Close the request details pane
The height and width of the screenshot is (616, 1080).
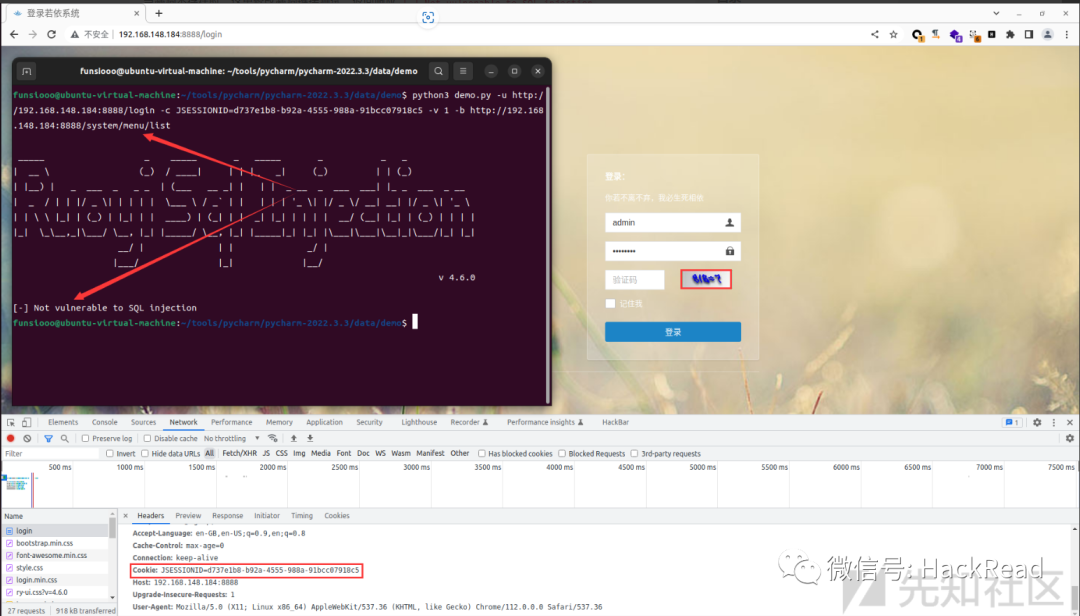coord(125,515)
